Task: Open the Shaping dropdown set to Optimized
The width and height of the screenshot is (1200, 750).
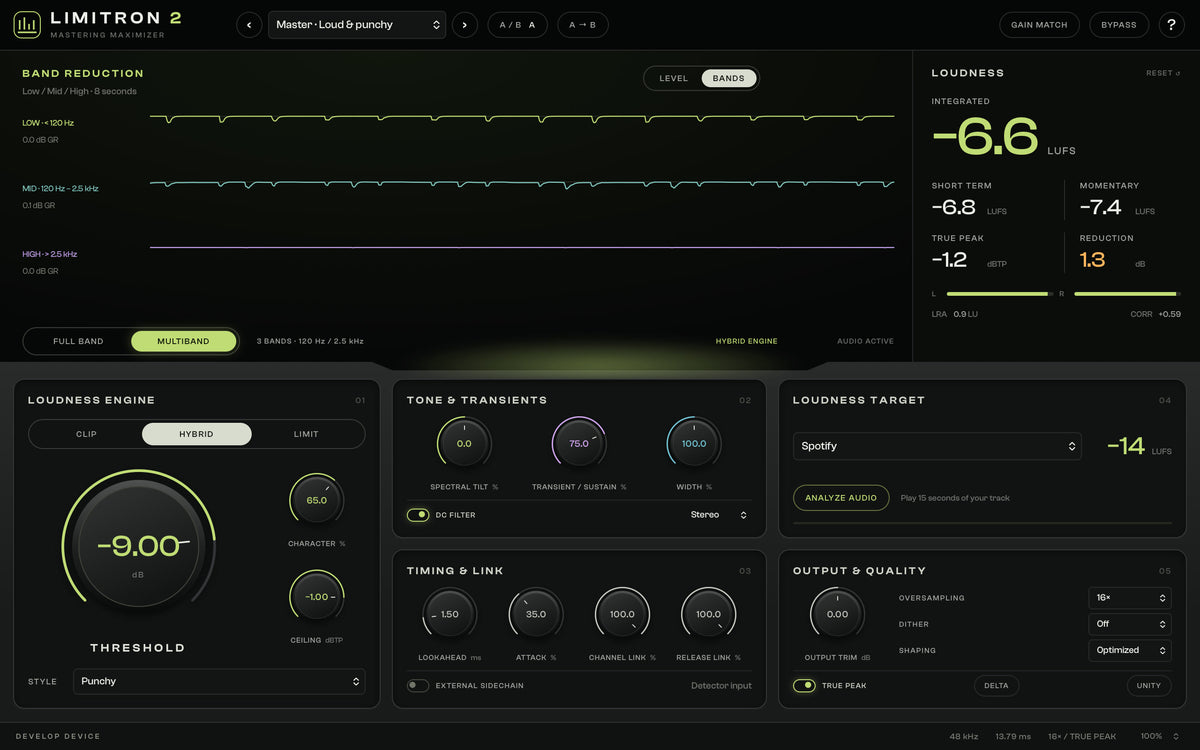Action: [x=1130, y=650]
